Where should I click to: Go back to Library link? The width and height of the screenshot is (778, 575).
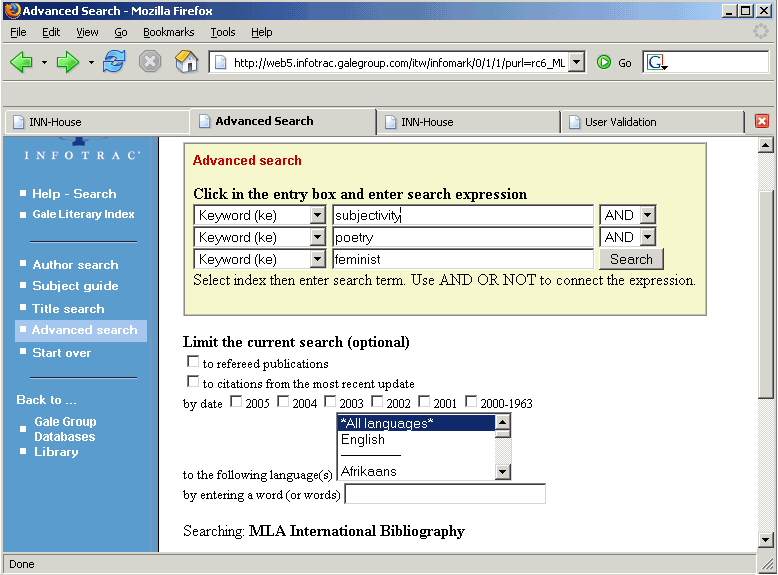56,452
